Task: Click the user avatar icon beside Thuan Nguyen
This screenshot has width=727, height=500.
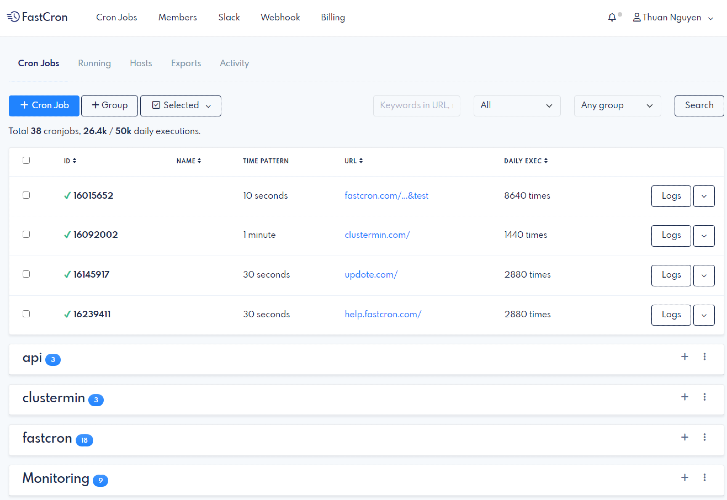Action: coord(637,18)
